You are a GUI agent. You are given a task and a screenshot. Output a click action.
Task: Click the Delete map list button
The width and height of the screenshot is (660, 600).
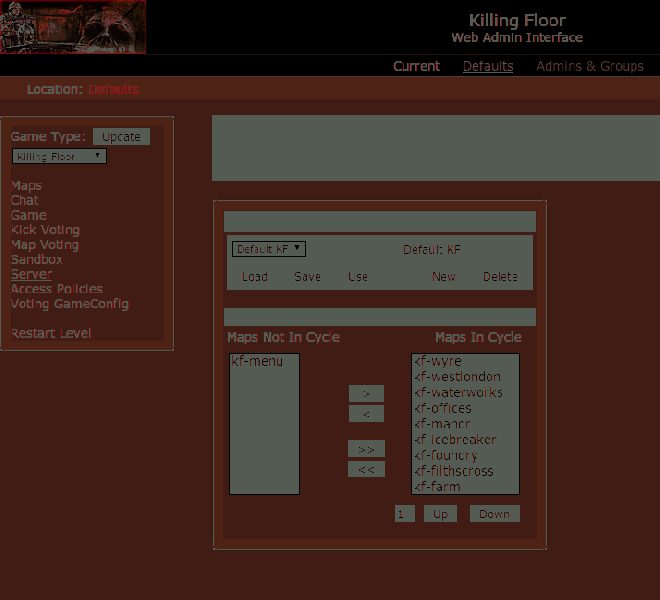pos(500,277)
